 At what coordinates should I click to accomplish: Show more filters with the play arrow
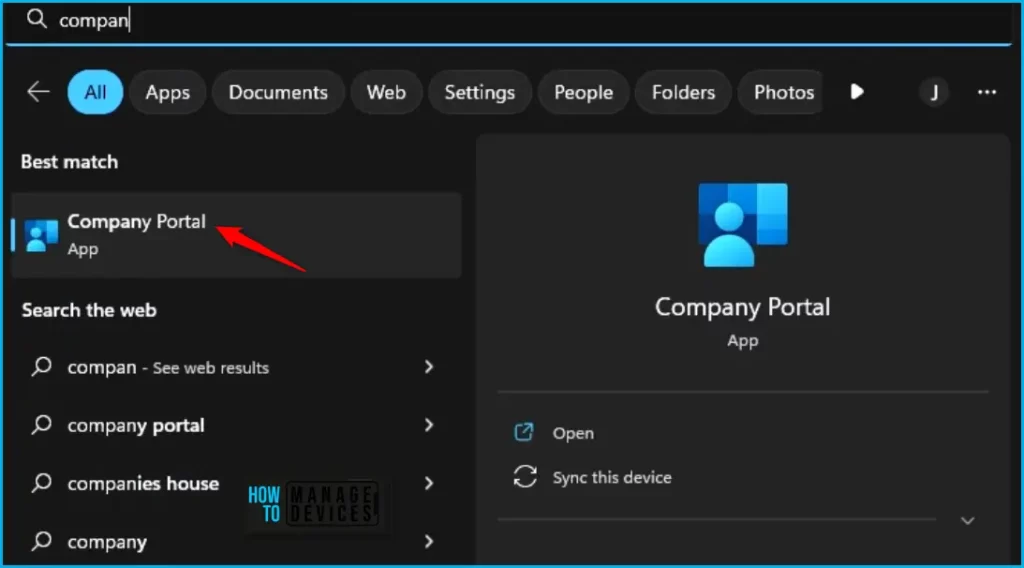click(857, 91)
